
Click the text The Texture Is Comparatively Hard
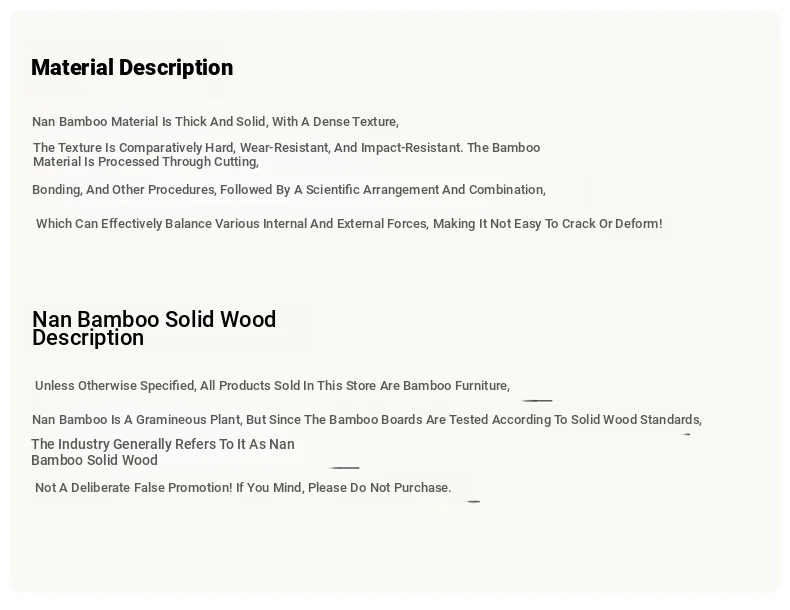pos(133,148)
